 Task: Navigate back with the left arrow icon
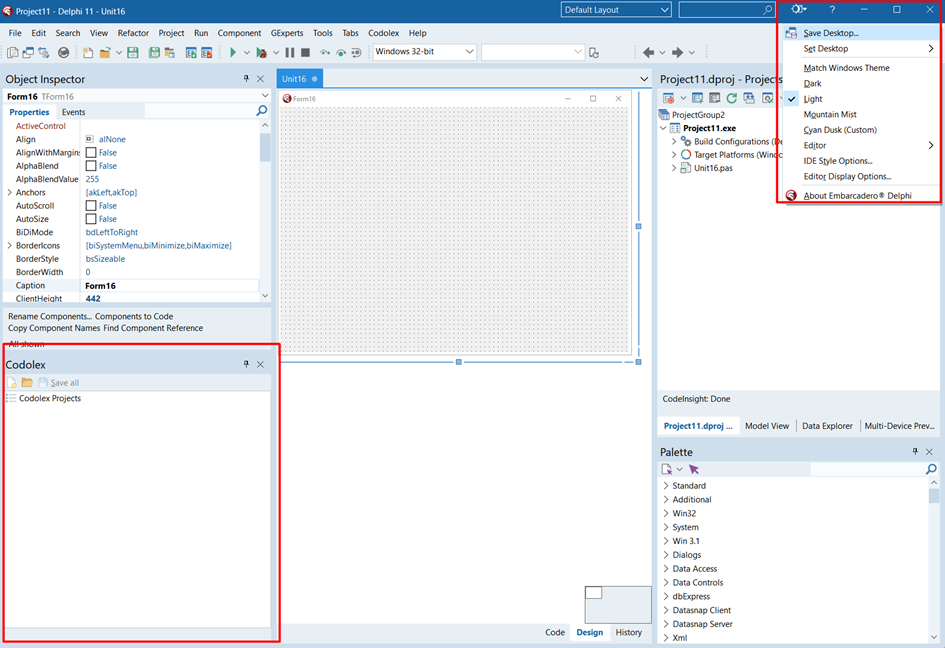point(648,52)
